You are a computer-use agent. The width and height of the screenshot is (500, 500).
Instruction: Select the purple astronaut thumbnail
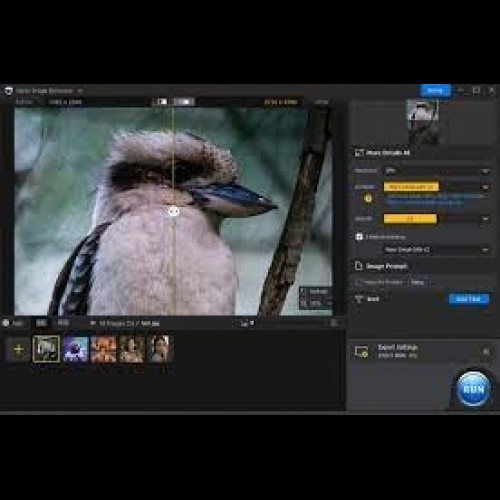coord(75,349)
